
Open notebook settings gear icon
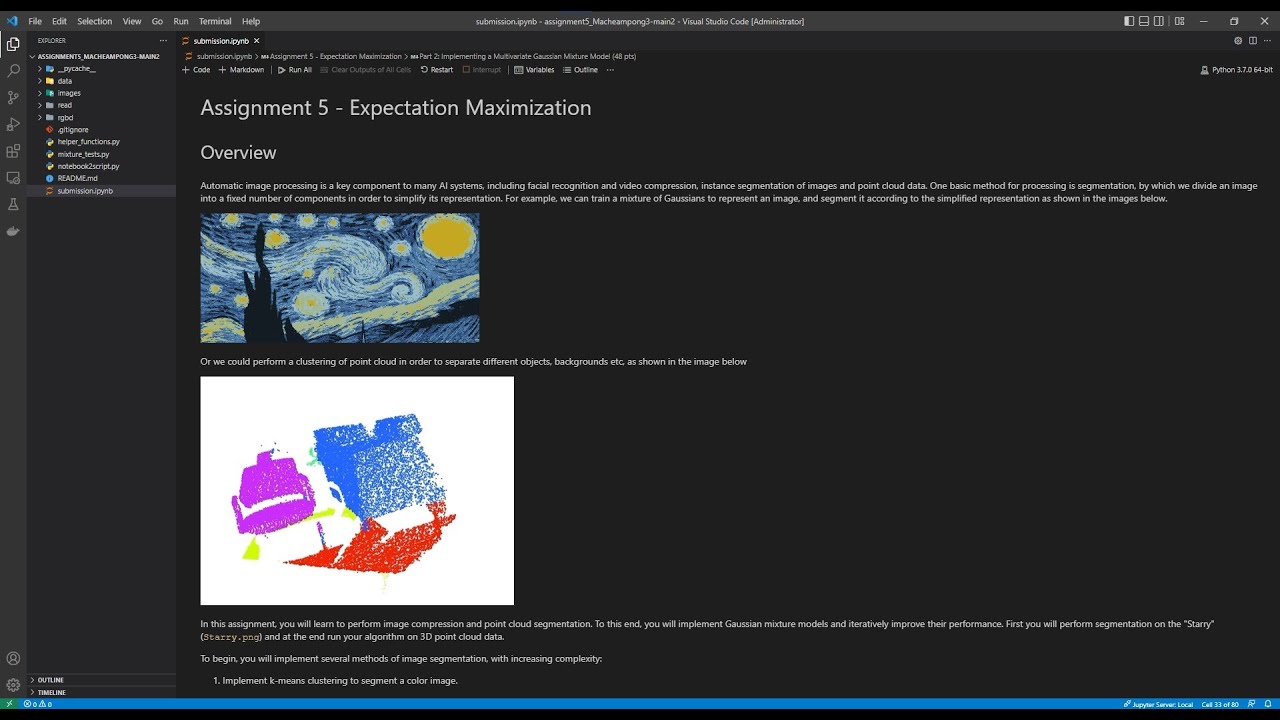1238,41
